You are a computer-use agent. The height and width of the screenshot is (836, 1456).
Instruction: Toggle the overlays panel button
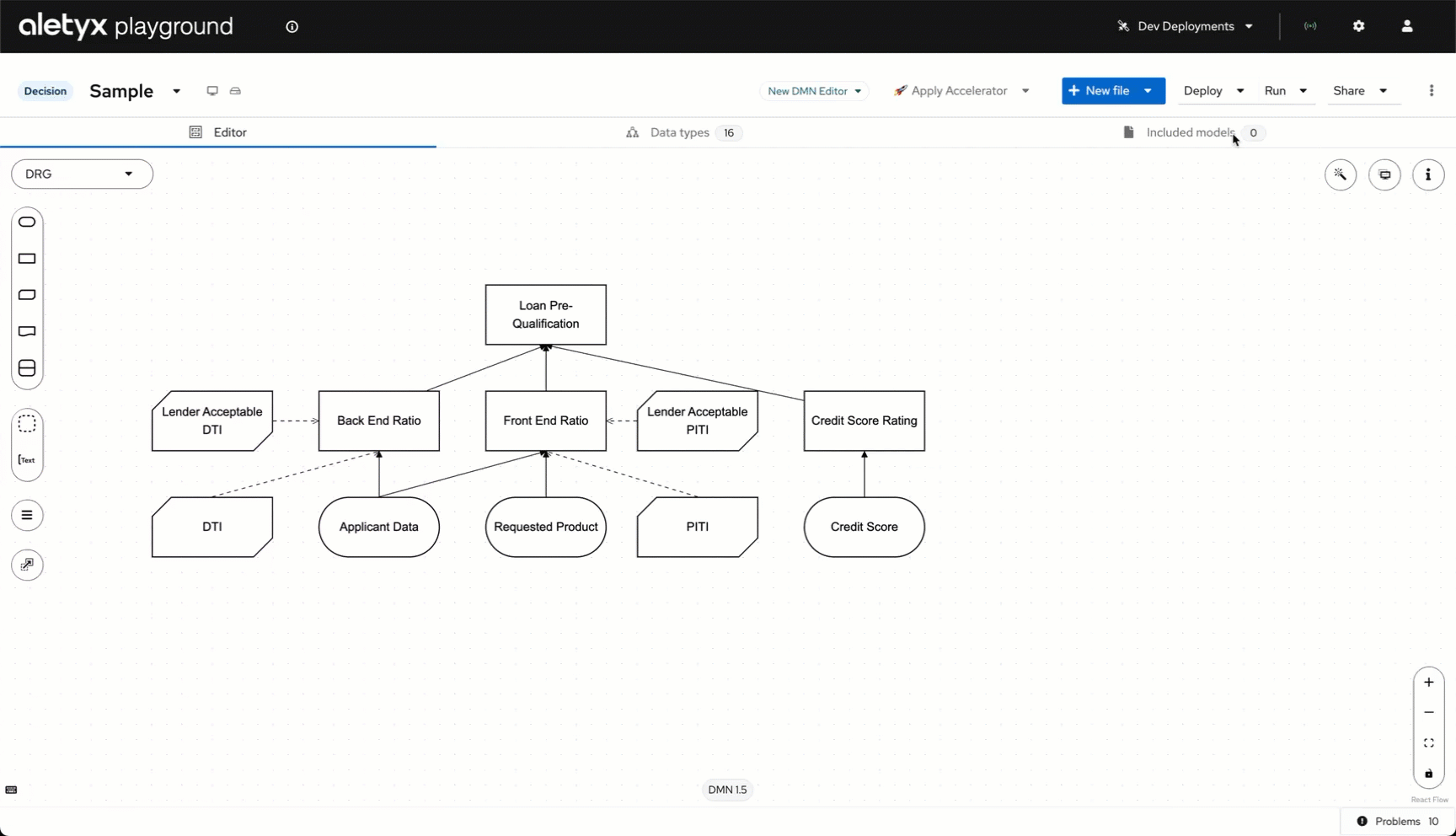click(x=1384, y=174)
